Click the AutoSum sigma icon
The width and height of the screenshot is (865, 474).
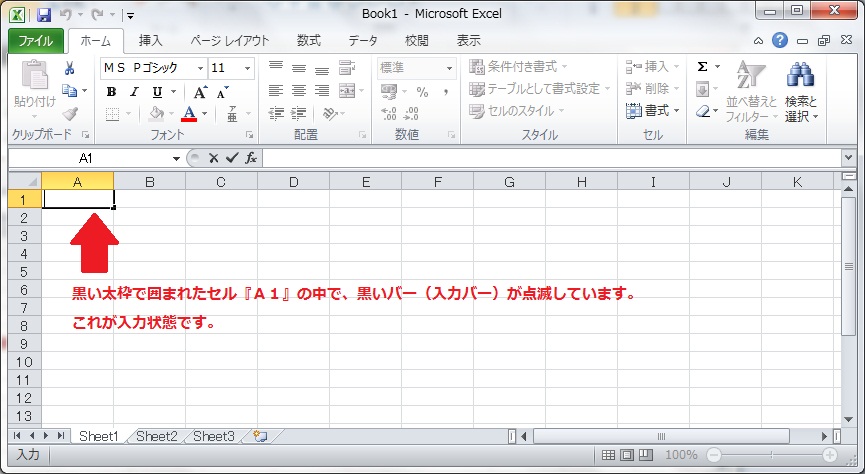coord(702,67)
